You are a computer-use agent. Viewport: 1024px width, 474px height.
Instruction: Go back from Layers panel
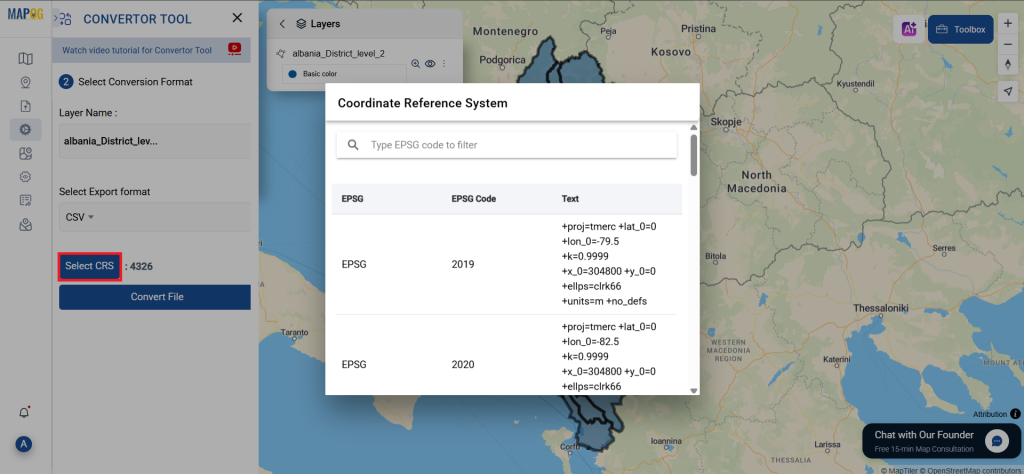[282, 24]
